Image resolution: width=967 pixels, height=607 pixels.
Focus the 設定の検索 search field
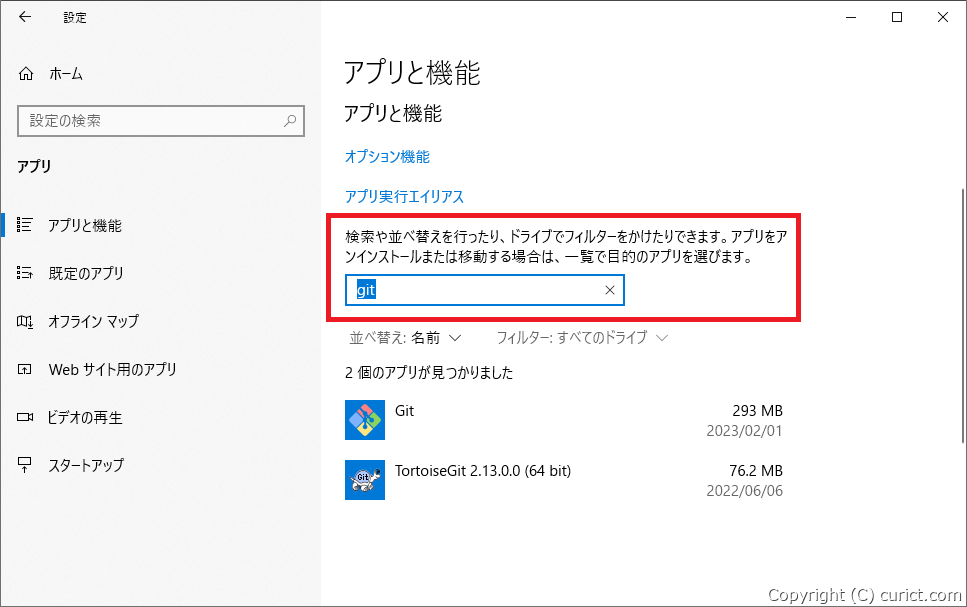coord(161,121)
